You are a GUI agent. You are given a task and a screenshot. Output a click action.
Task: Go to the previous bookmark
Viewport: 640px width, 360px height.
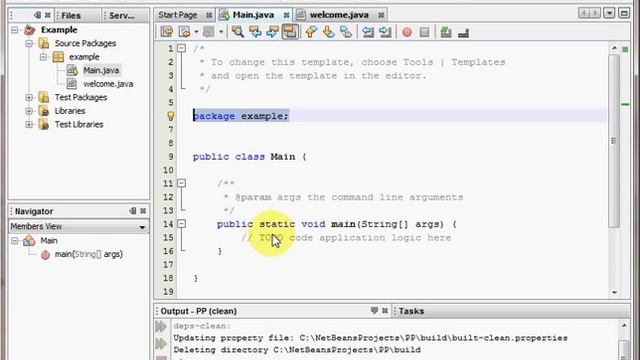pos(311,32)
